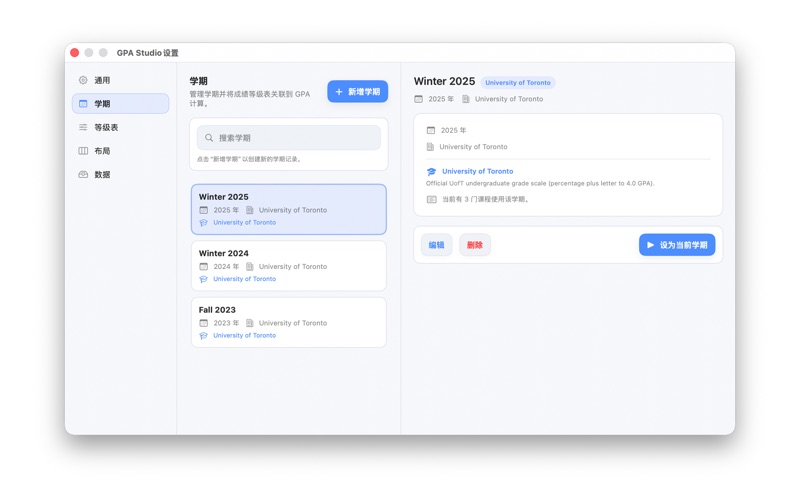Click 当前有 3 门课程使用该学期 text
Viewport: 800px width, 500px height.
(485, 199)
